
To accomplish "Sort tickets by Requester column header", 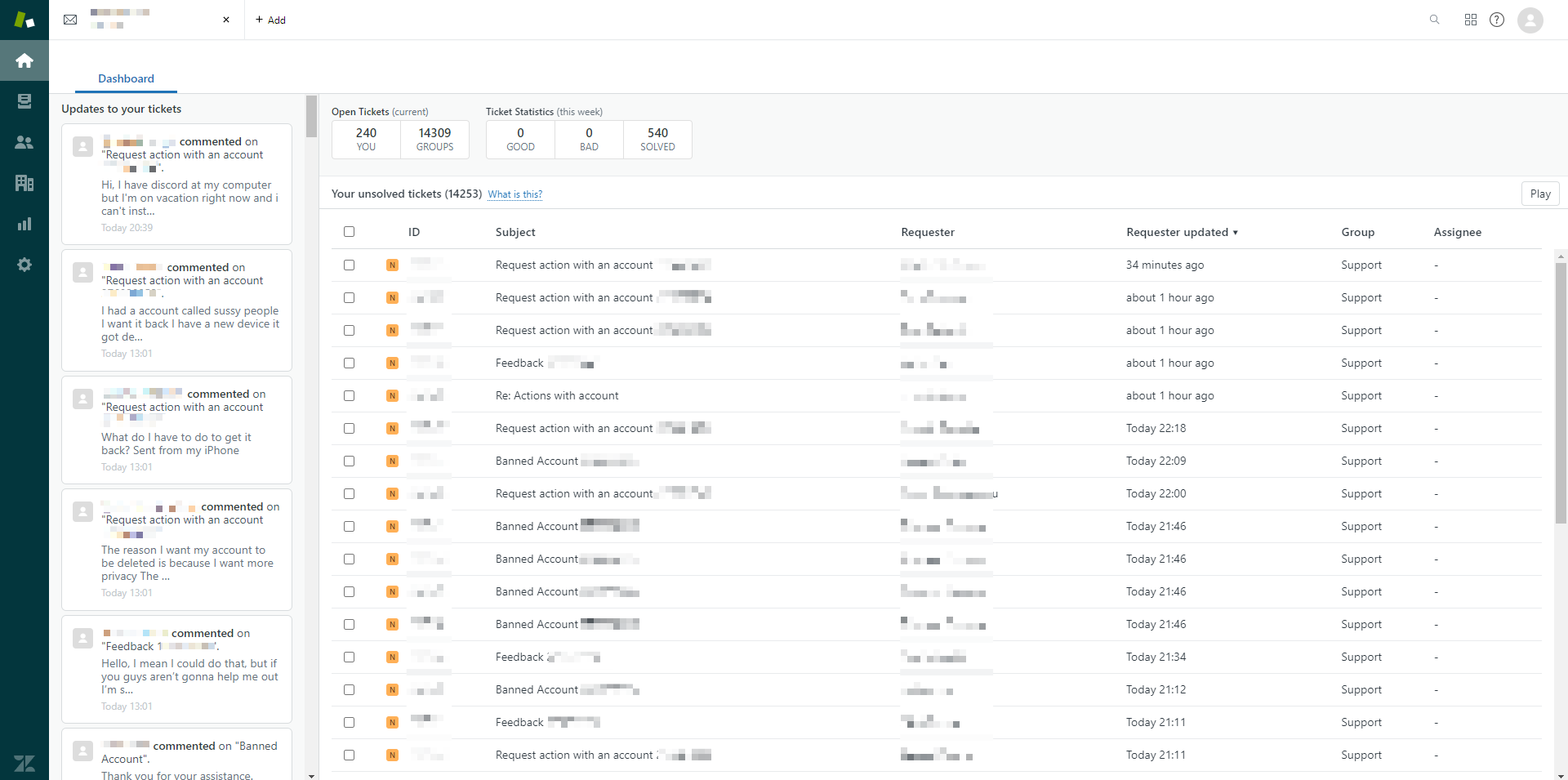I will coord(928,232).
